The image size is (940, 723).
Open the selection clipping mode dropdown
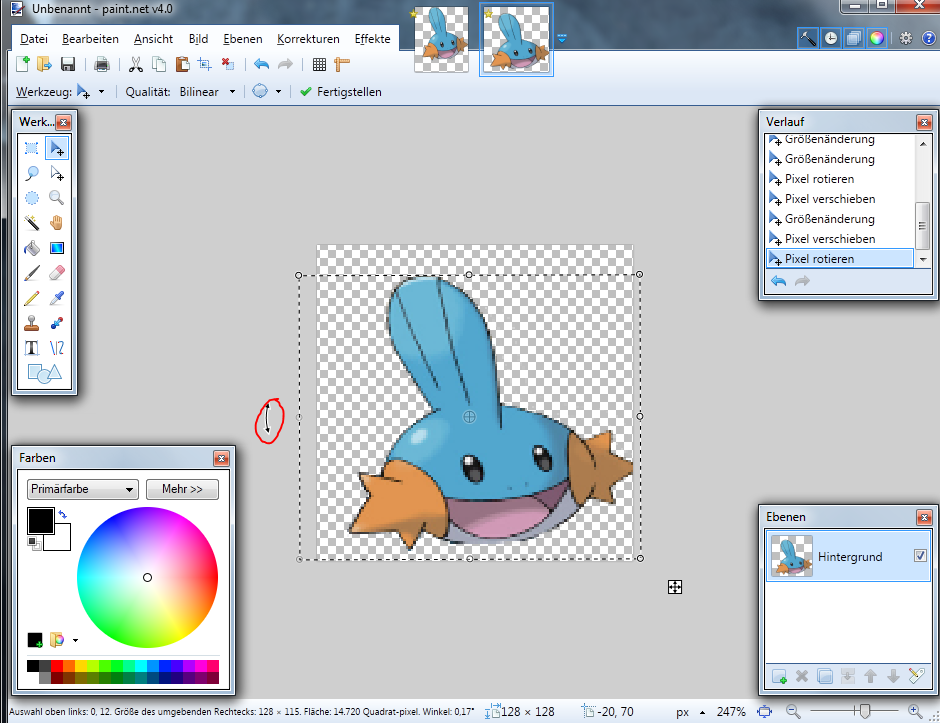point(278,92)
